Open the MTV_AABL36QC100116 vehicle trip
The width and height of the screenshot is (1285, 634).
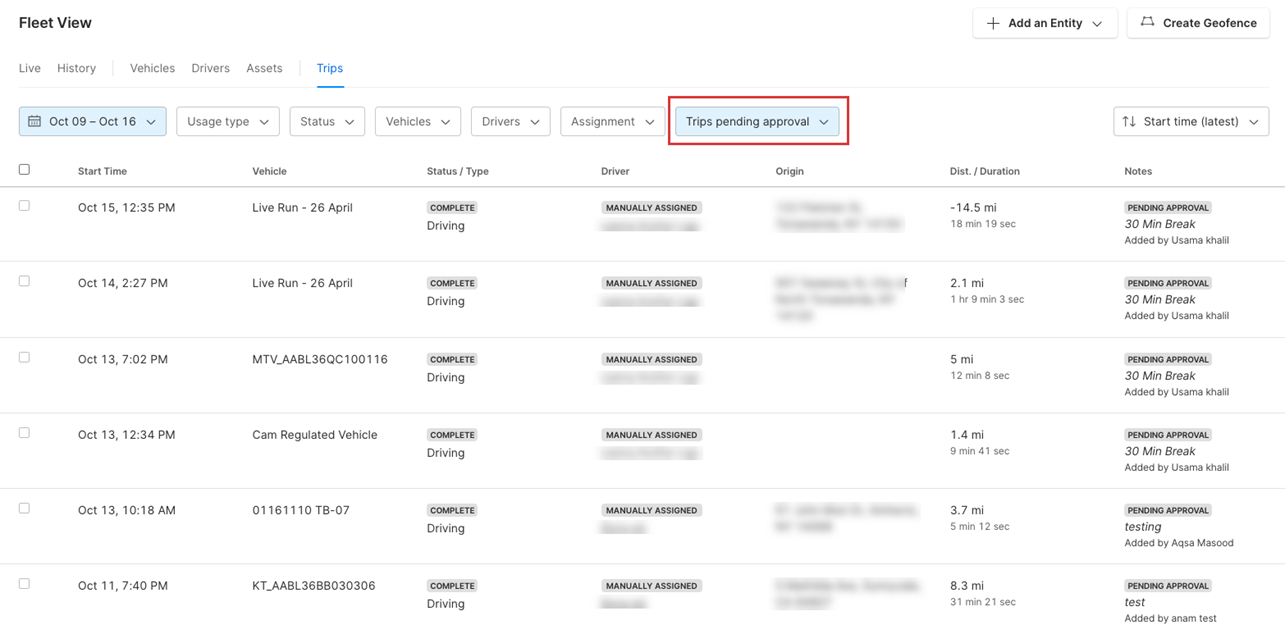[319, 359]
